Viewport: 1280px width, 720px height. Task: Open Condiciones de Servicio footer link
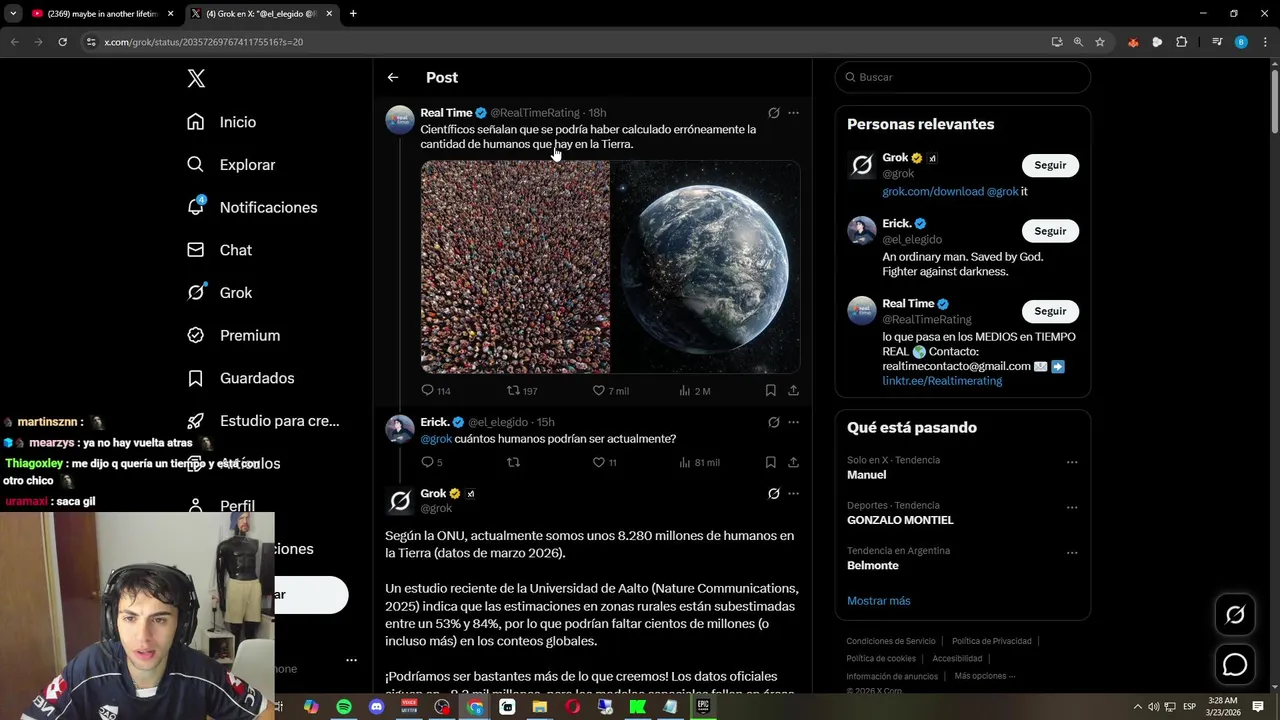click(891, 641)
